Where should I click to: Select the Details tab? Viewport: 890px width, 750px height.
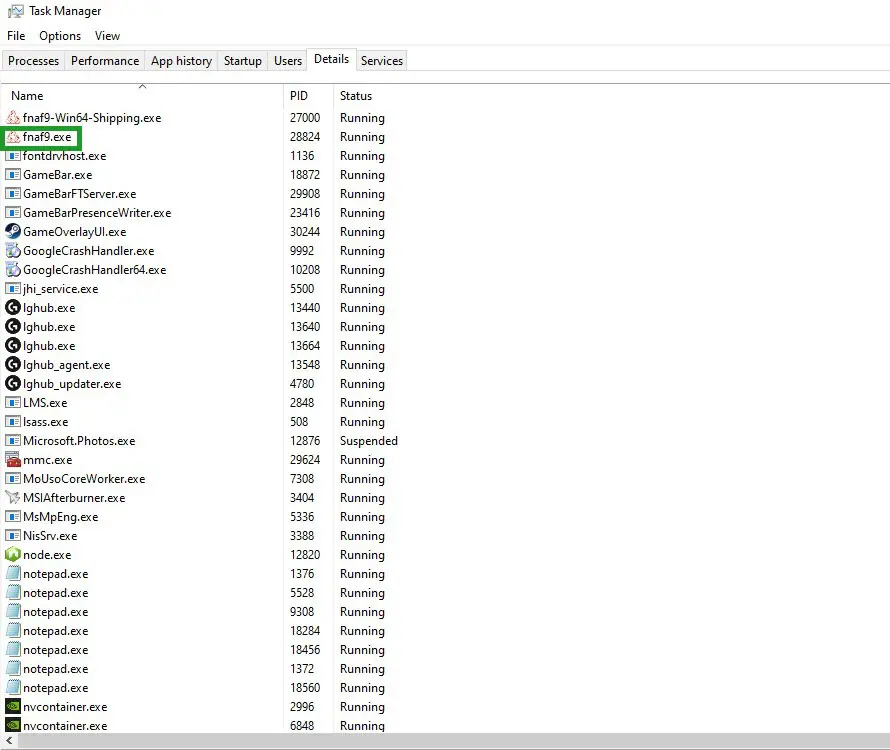pyautogui.click(x=331, y=59)
